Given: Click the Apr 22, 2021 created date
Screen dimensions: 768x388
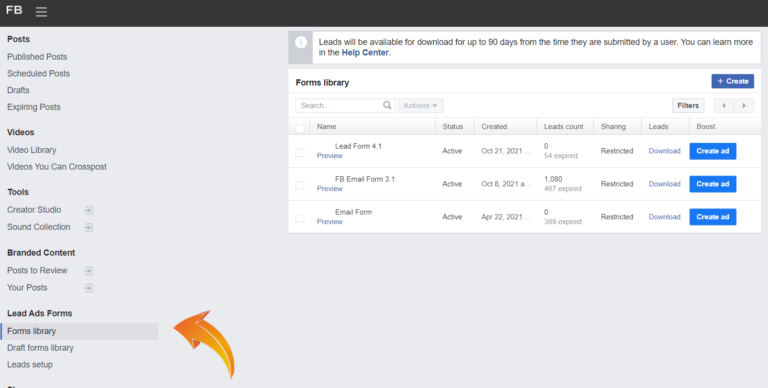Looking at the screenshot, I should tap(506, 217).
